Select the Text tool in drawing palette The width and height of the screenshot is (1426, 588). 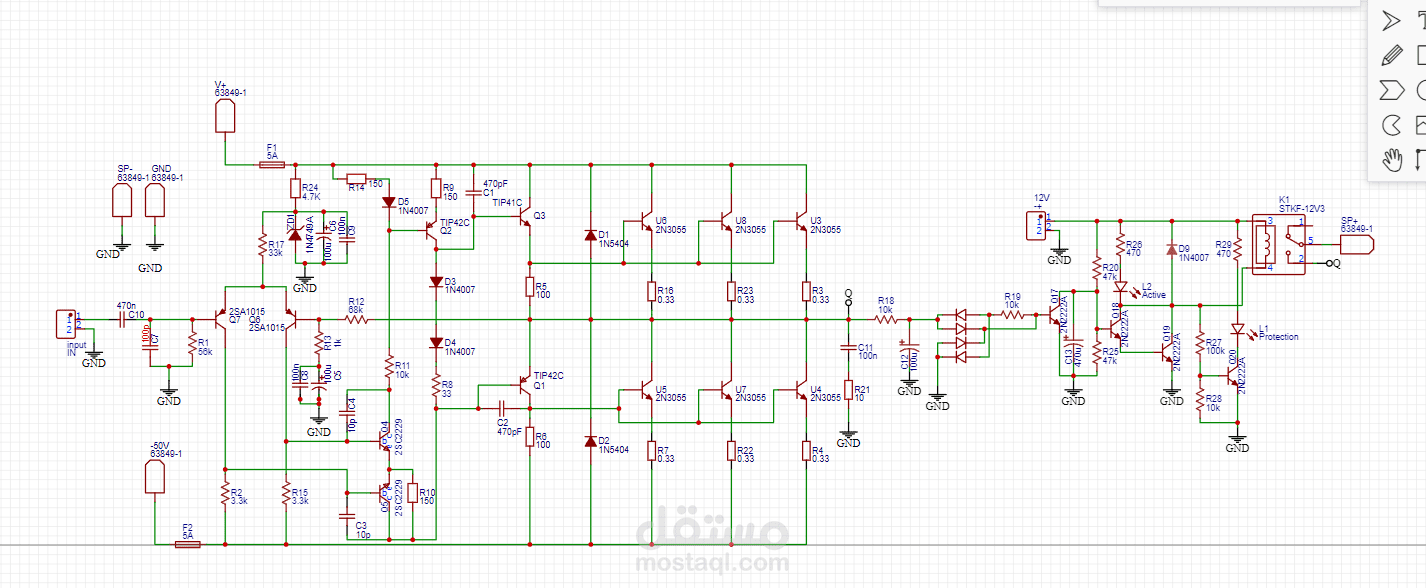click(1421, 20)
